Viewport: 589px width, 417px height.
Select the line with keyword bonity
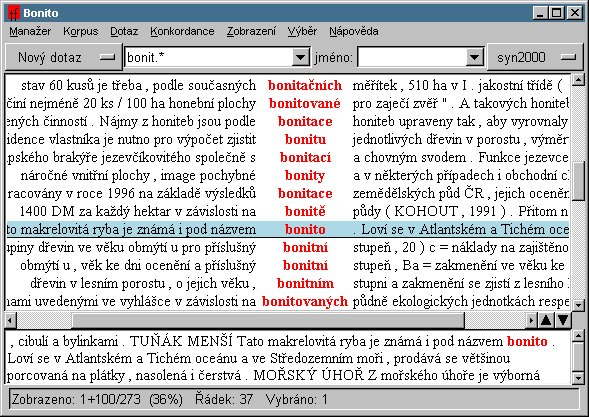pyautogui.click(x=288, y=175)
